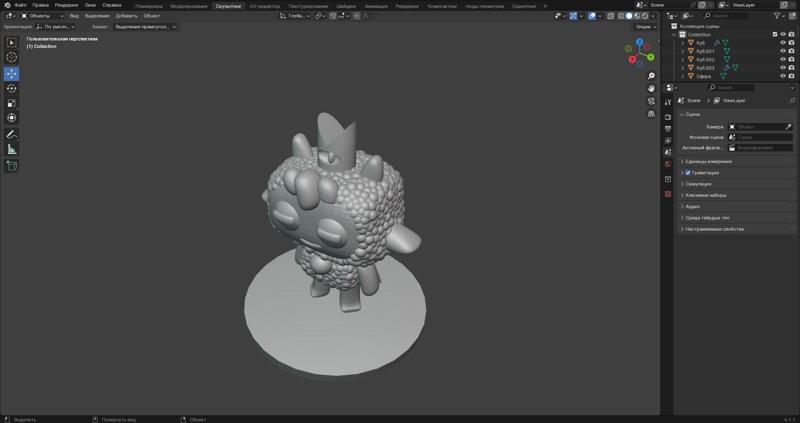
Task: Select the Annotate tool
Action: point(12,135)
